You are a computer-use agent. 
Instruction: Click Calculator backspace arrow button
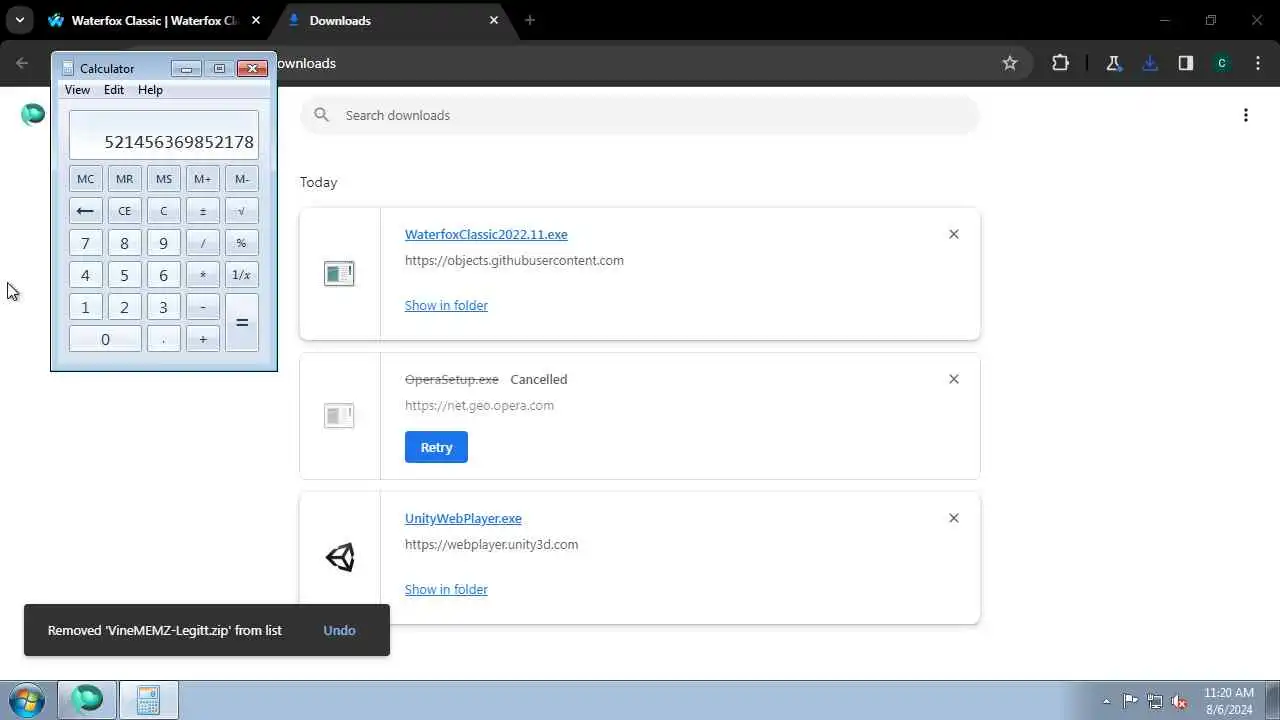coord(85,211)
